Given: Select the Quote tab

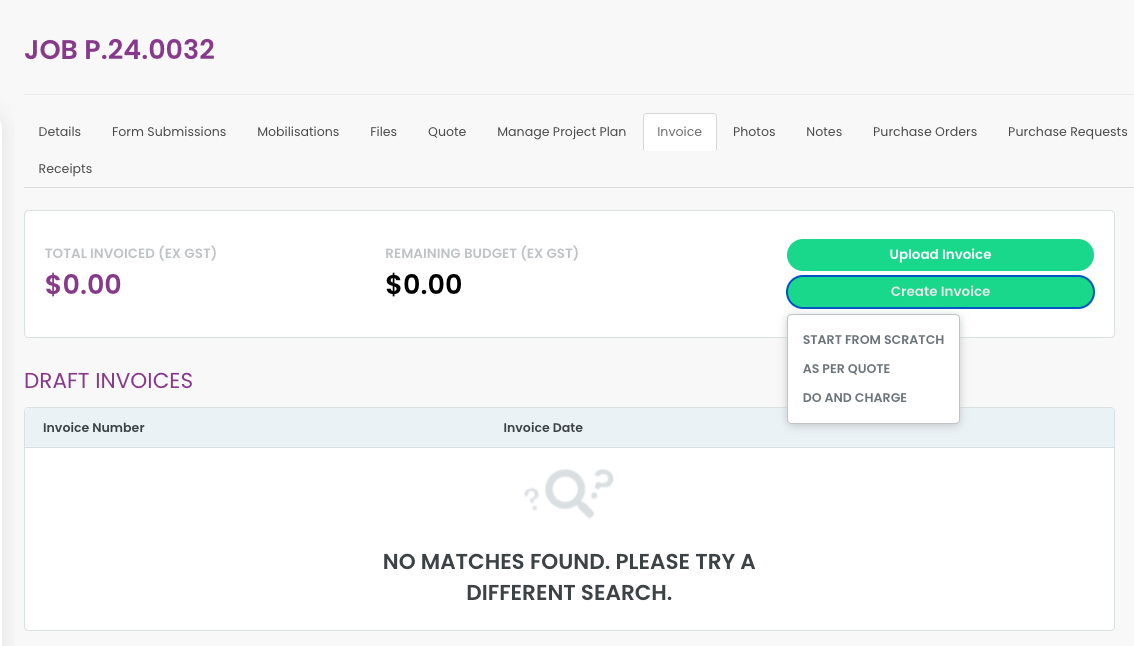Looking at the screenshot, I should click(447, 132).
